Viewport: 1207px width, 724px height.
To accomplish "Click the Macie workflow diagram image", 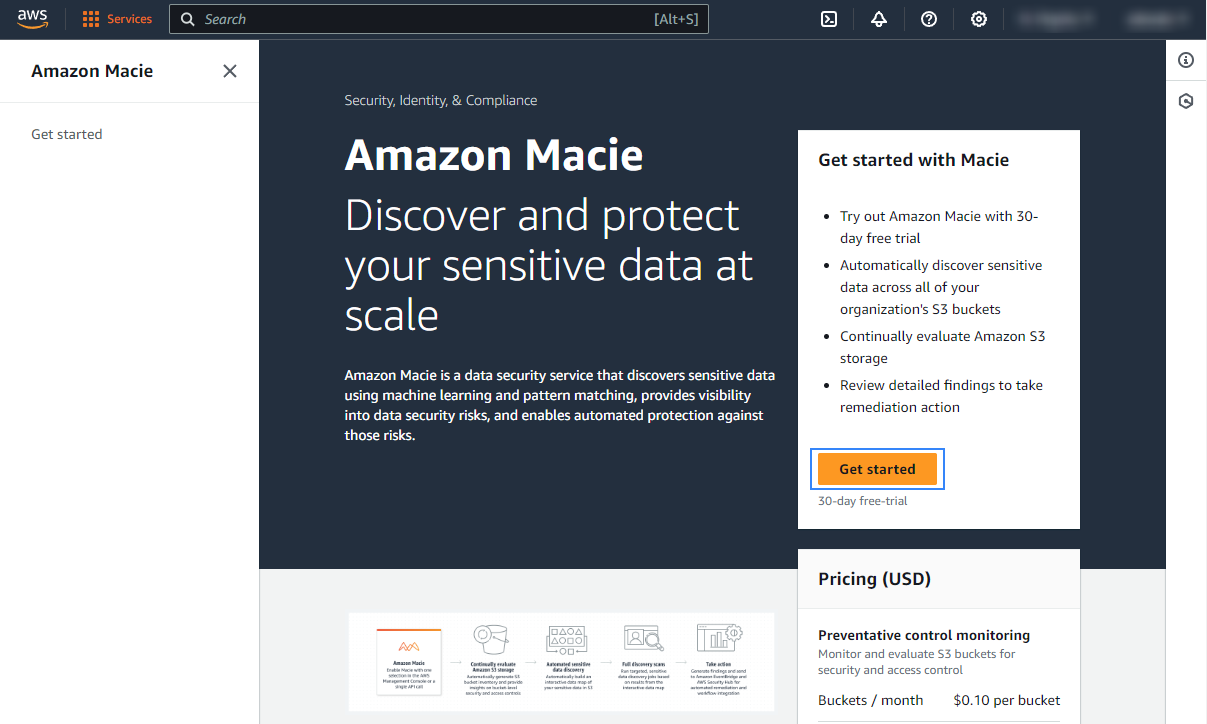I will (x=561, y=661).
